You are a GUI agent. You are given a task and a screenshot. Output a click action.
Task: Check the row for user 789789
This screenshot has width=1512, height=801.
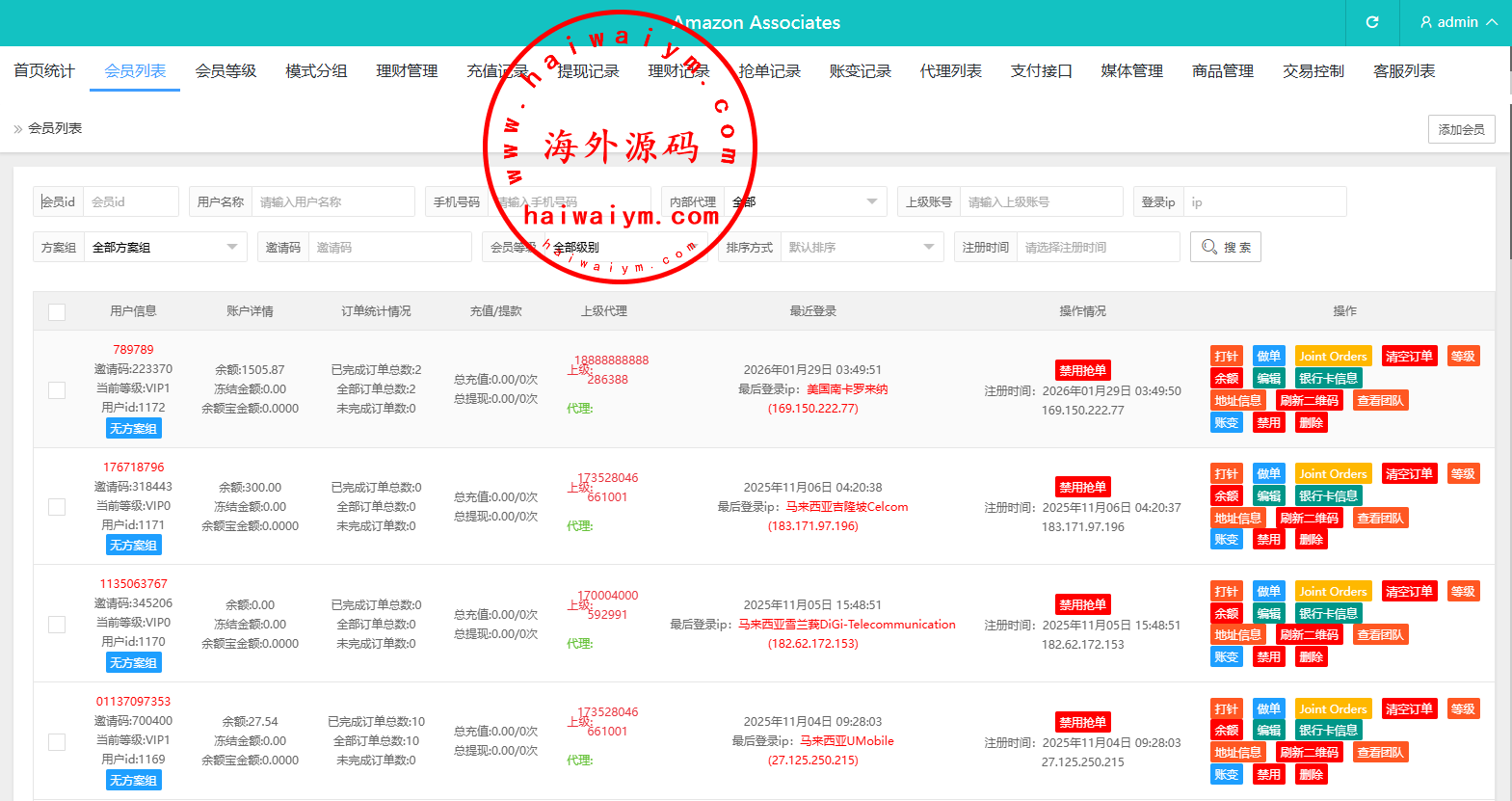click(x=57, y=389)
